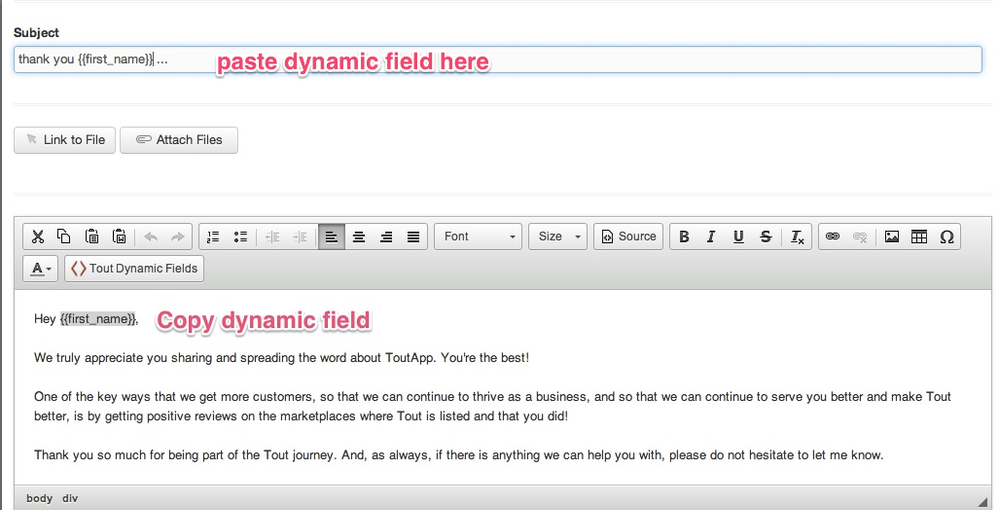The width and height of the screenshot is (999, 510).
Task: Toggle Underline formatting
Action: 738,237
